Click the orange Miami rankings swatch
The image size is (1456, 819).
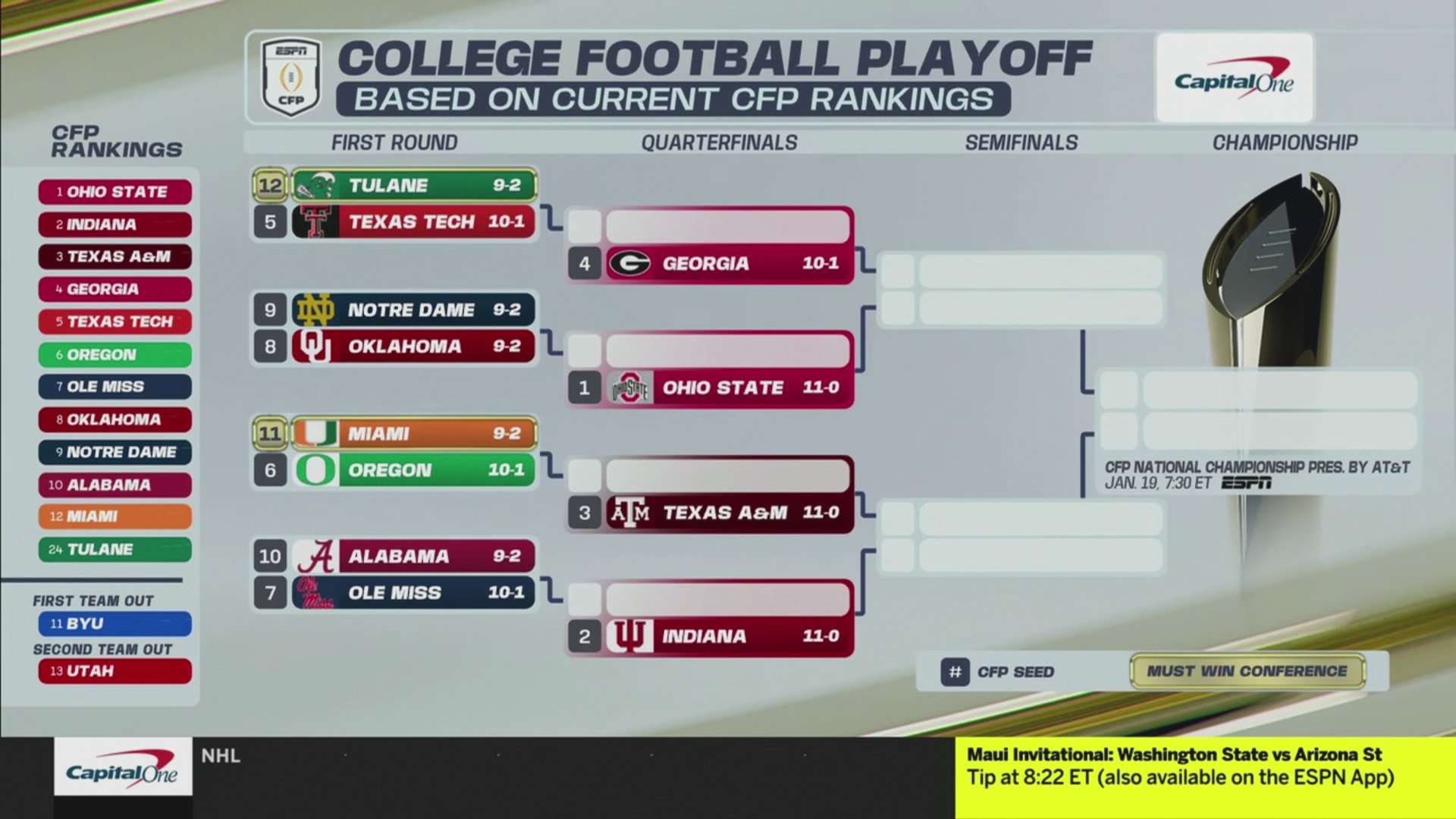[x=115, y=516]
